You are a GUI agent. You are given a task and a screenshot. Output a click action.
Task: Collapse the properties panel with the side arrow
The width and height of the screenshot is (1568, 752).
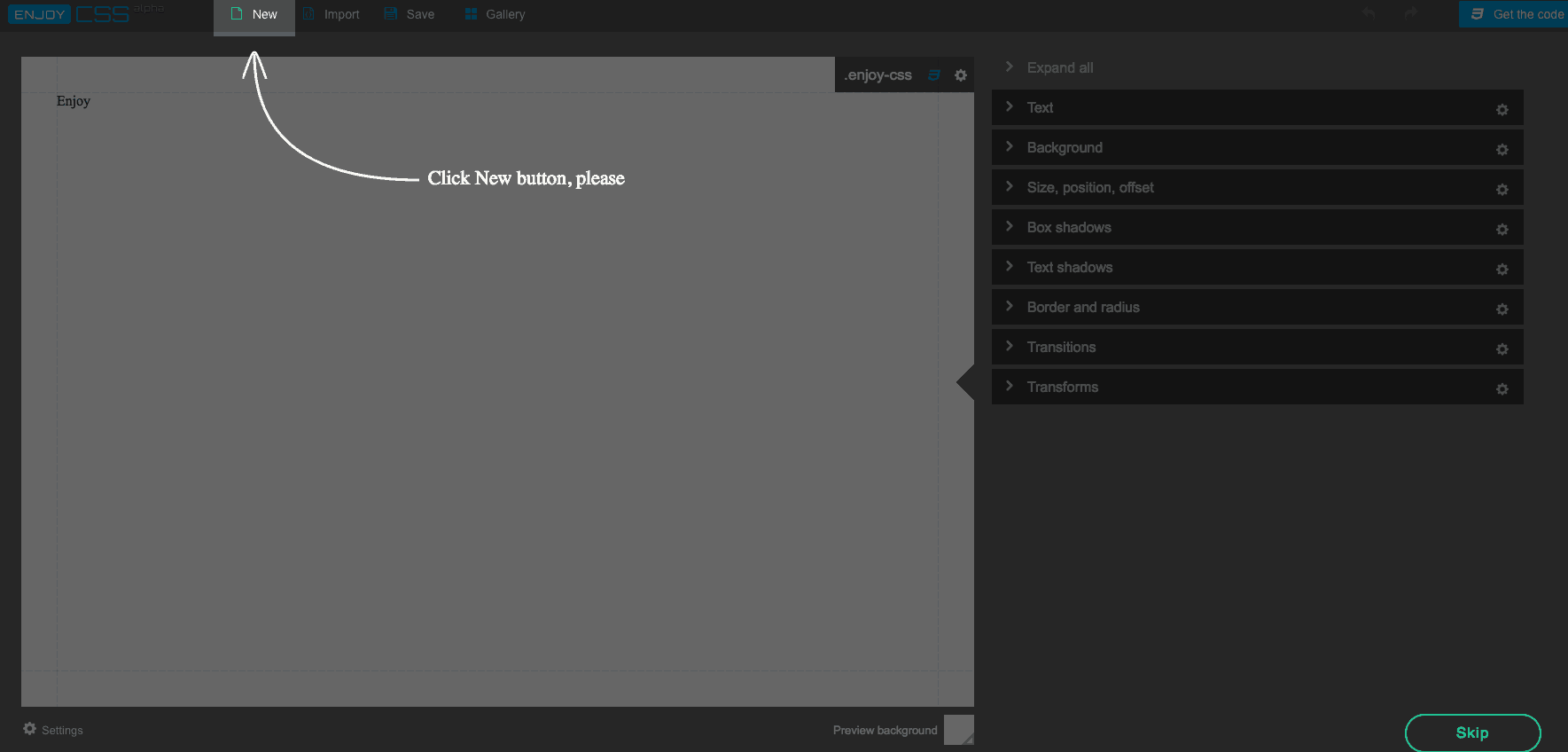(x=966, y=383)
